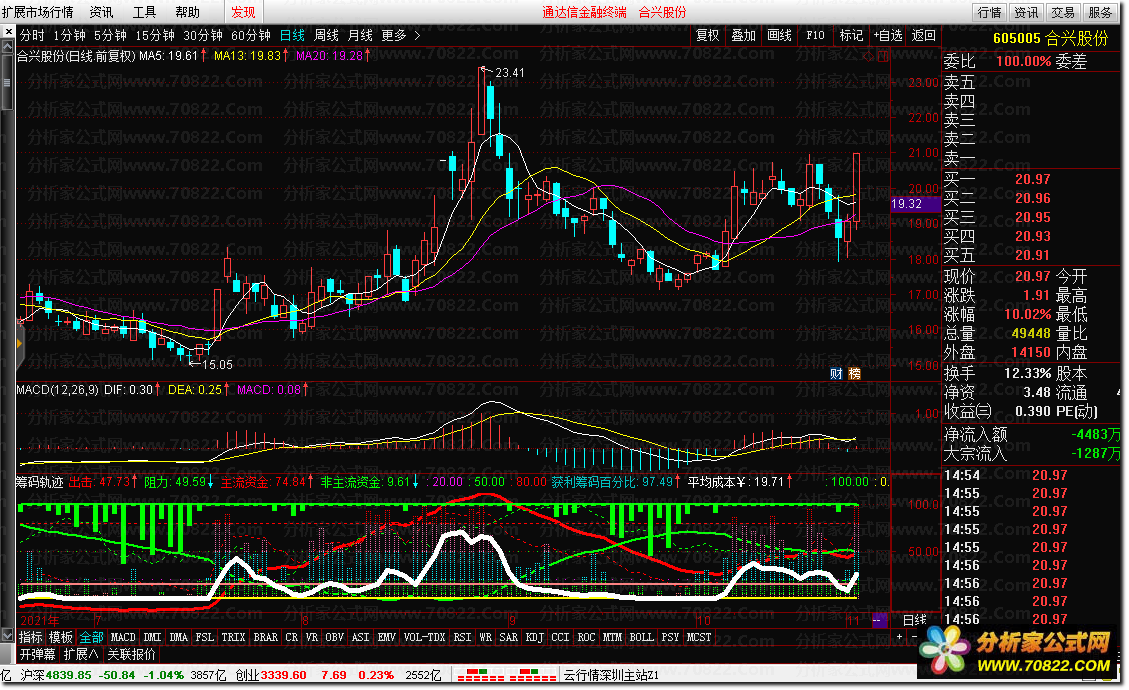This screenshot has width=1129, height=690.
Task: Switch to 1分钟 period
Action: tap(69, 35)
